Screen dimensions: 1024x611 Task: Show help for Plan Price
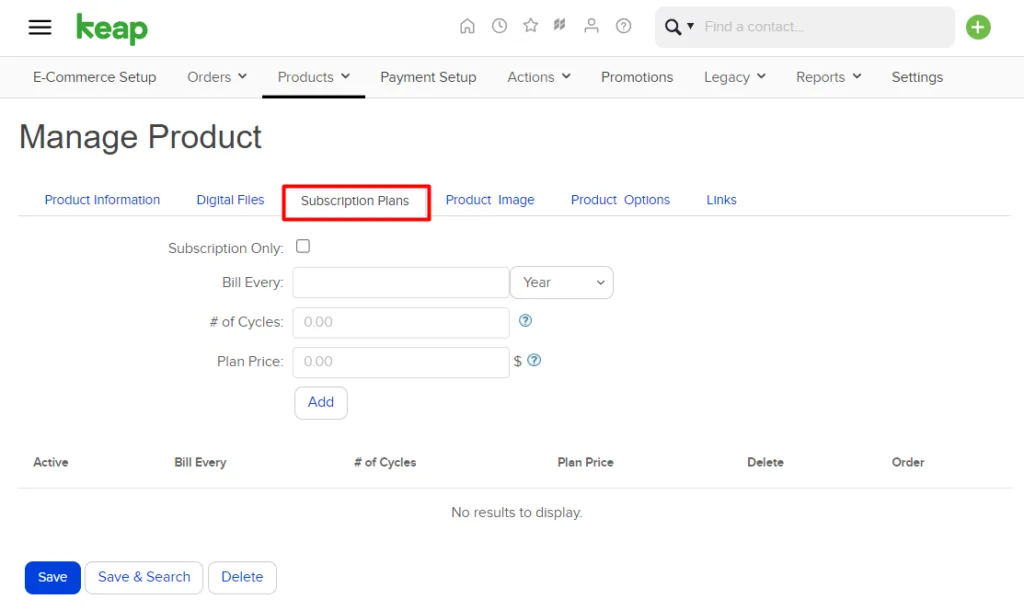[x=534, y=360]
